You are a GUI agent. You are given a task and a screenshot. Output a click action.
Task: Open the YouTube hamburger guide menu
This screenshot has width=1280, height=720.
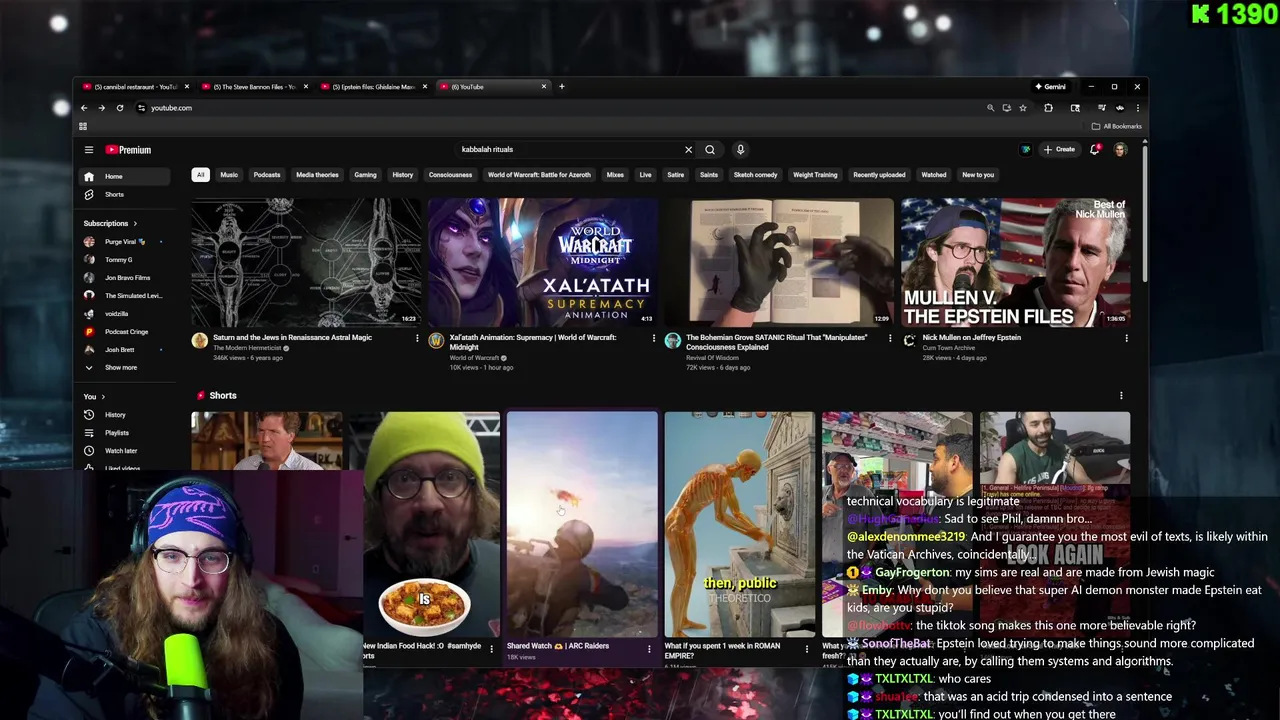(x=88, y=150)
